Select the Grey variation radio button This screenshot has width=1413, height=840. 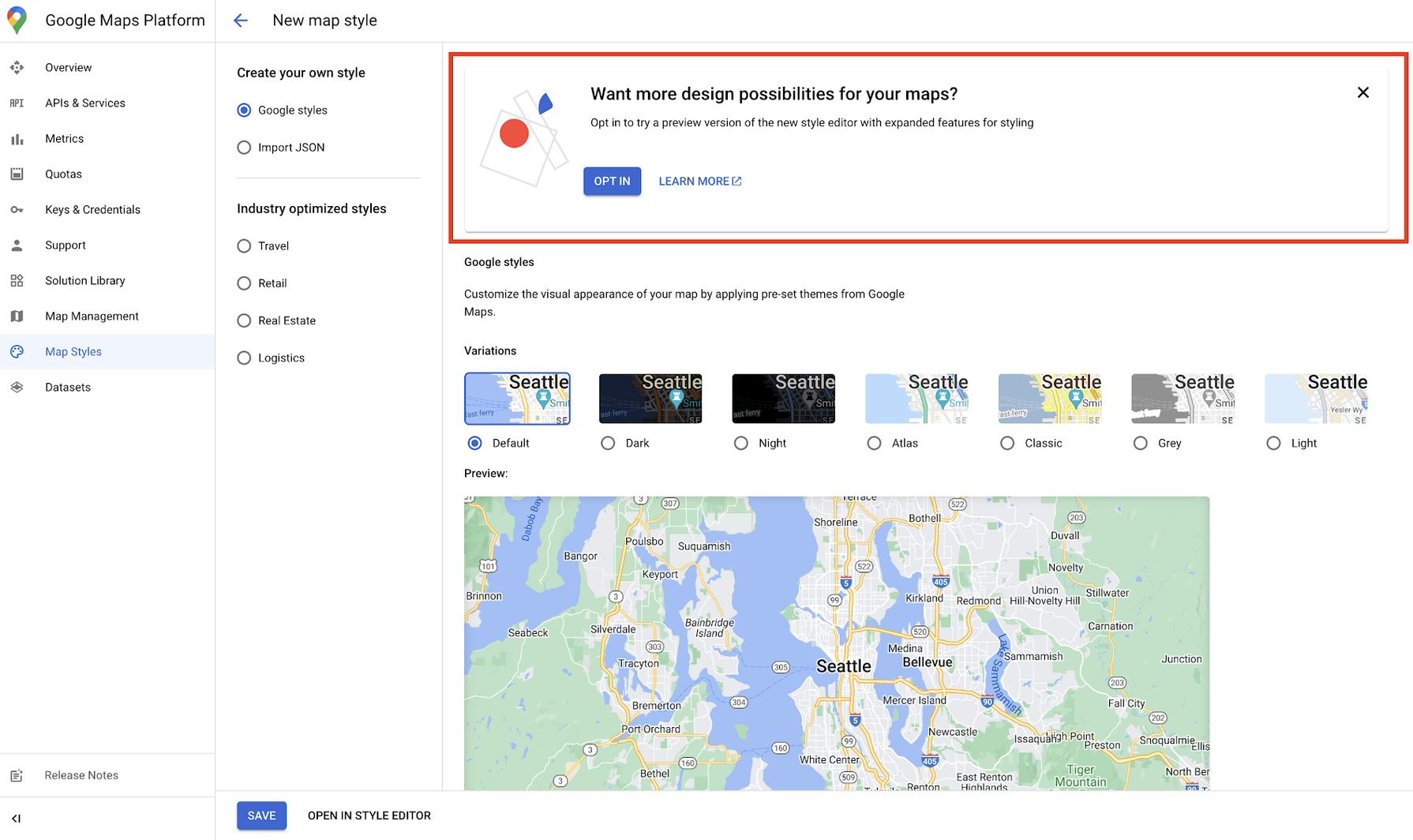(1140, 444)
